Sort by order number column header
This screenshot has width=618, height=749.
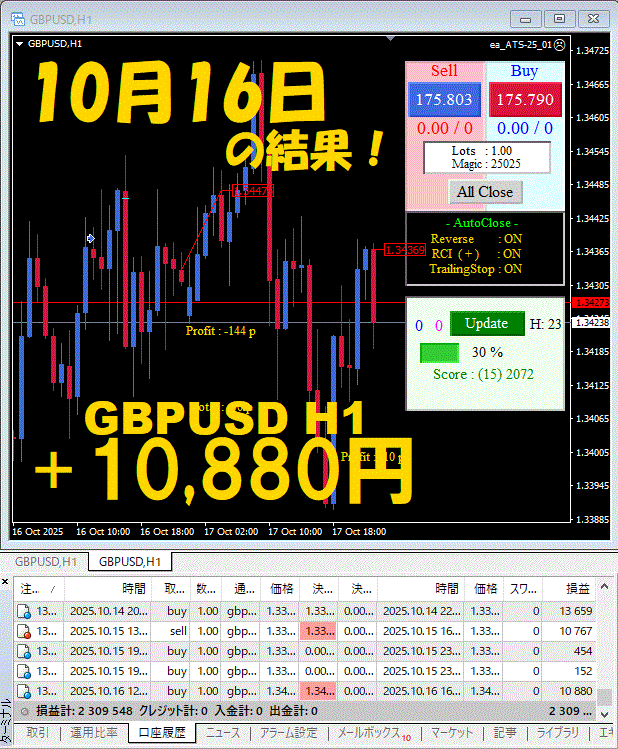pos(38,589)
